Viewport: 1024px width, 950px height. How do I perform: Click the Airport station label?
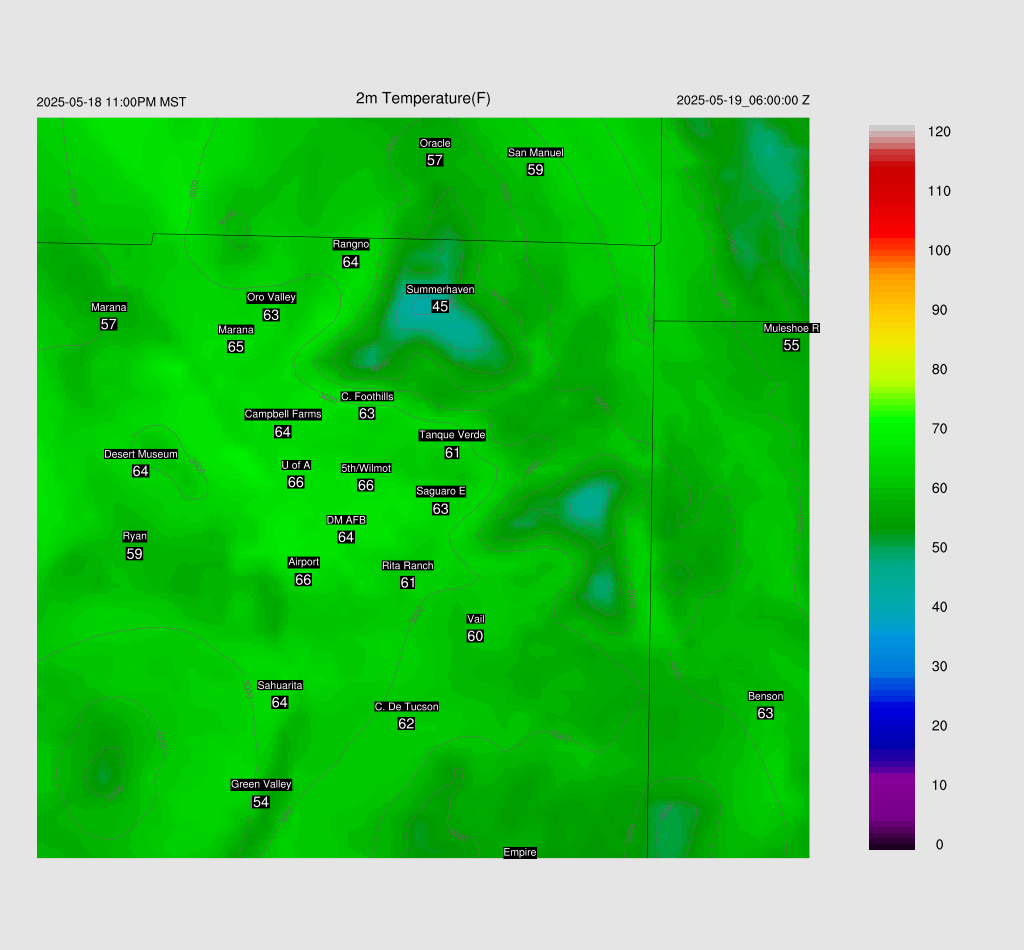[303, 562]
